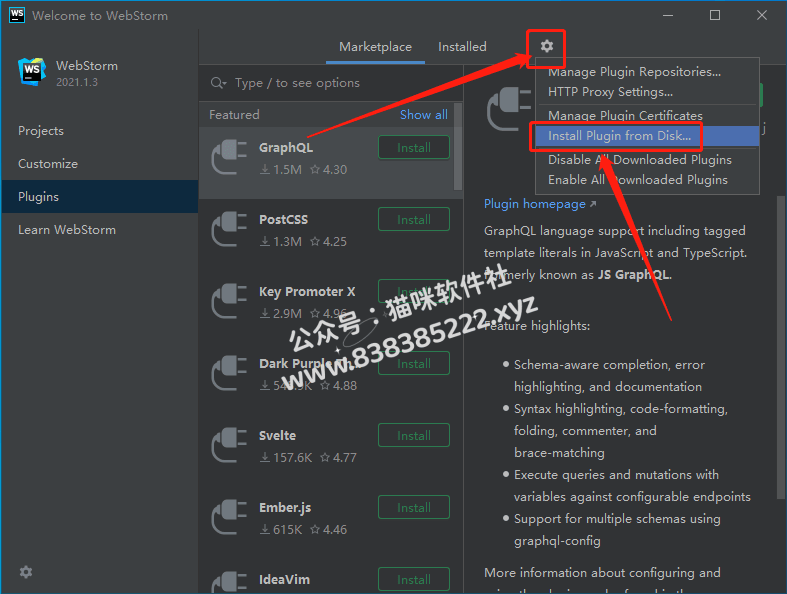Select the Key Promoter X plugin name
Viewport: 787px width, 594px height.
307,292
